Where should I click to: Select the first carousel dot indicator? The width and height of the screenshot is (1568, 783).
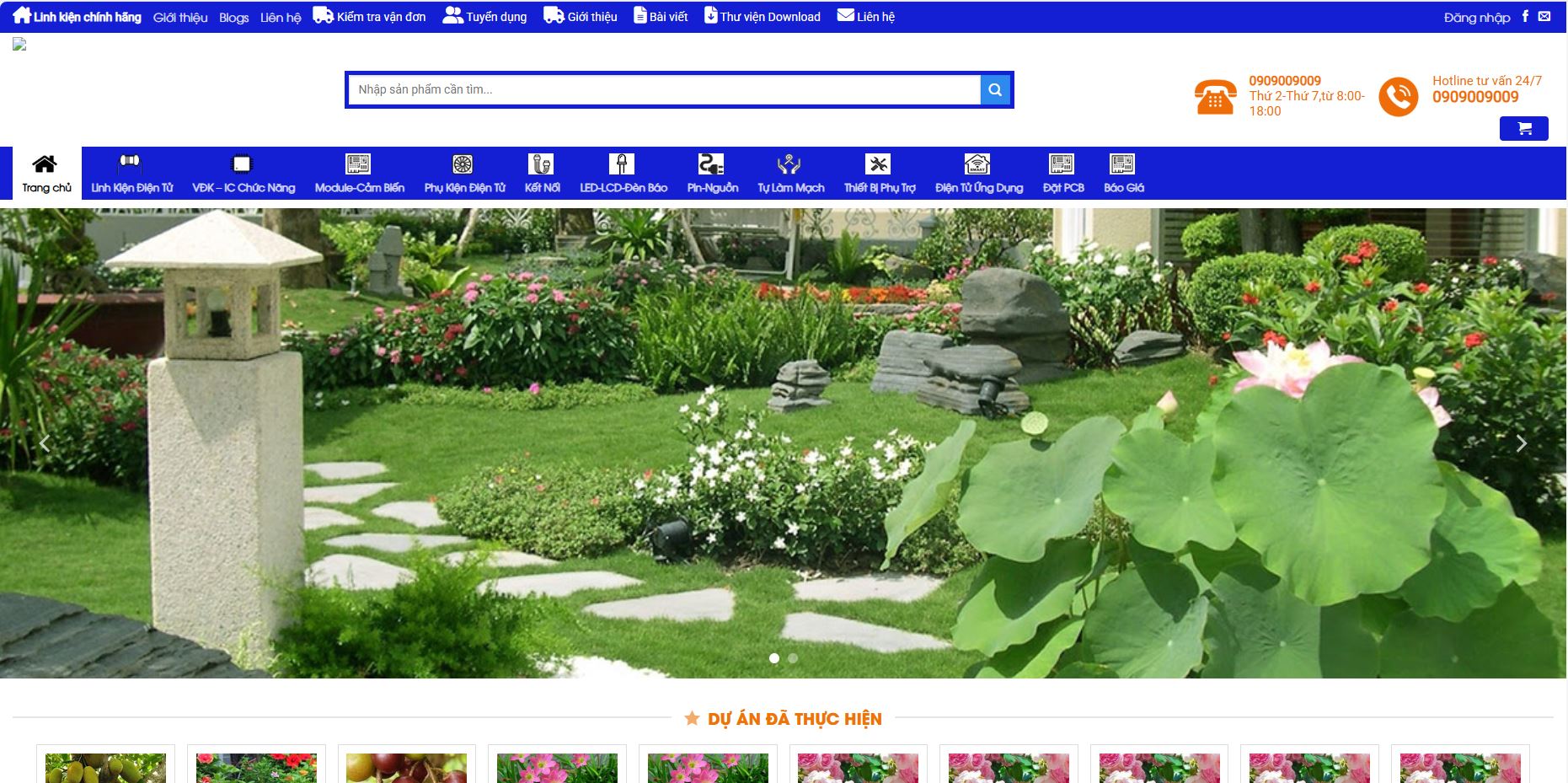[774, 658]
